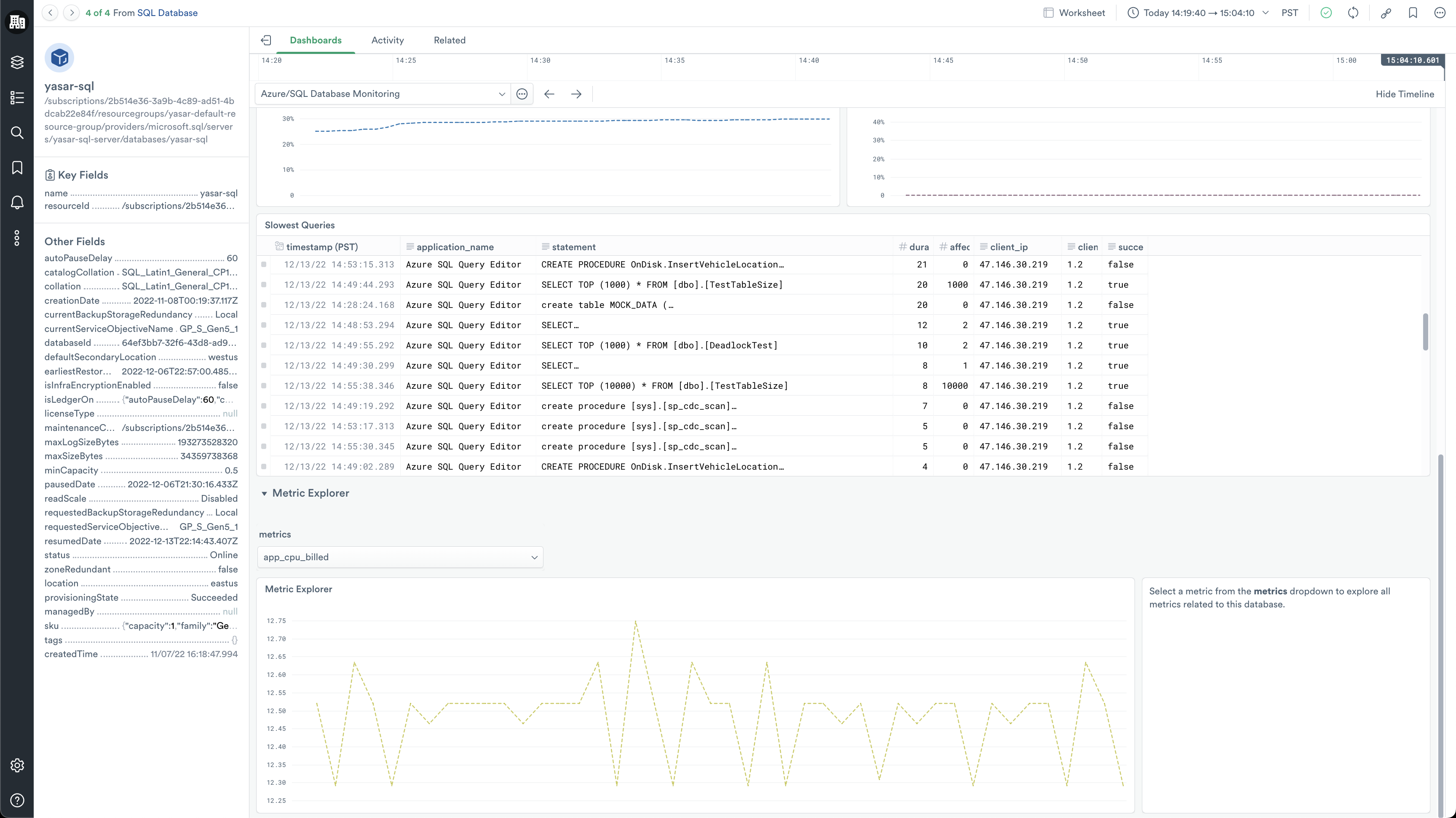Switch to the Related tab

(450, 40)
